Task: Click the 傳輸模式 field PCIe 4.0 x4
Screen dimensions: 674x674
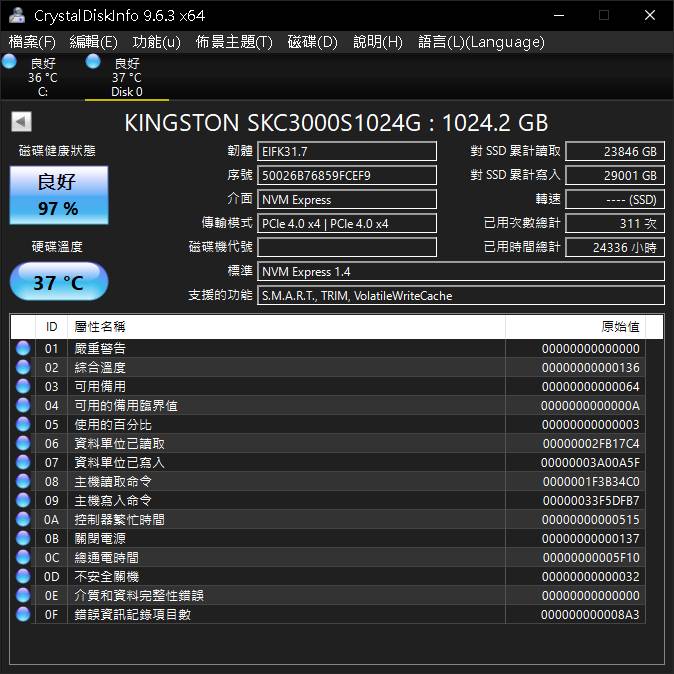Action: point(347,224)
